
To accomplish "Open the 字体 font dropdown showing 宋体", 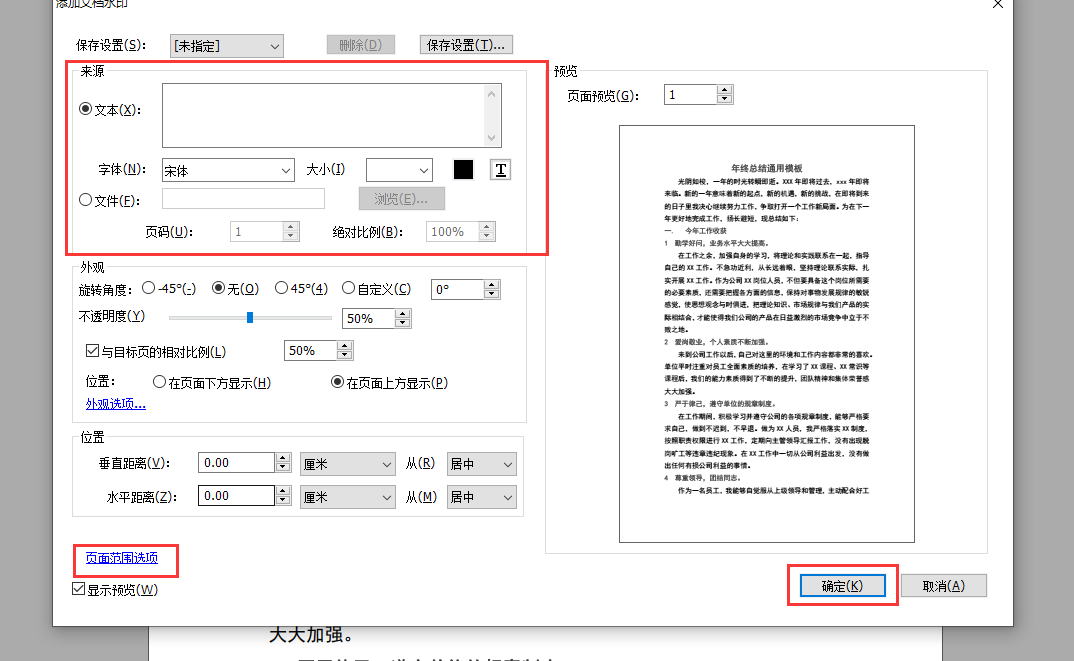I will 227,170.
